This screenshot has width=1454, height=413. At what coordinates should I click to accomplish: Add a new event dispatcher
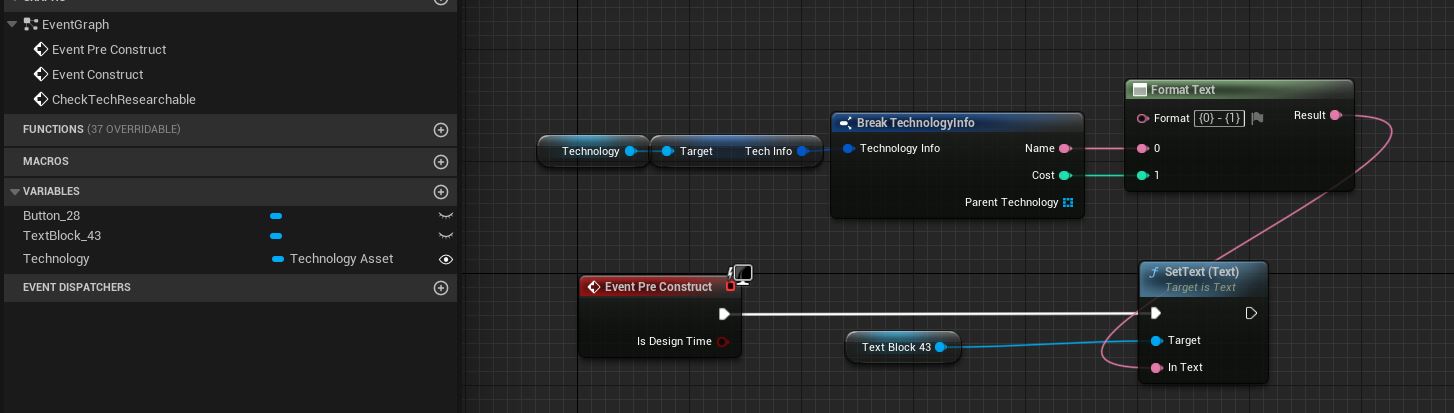[x=440, y=288]
